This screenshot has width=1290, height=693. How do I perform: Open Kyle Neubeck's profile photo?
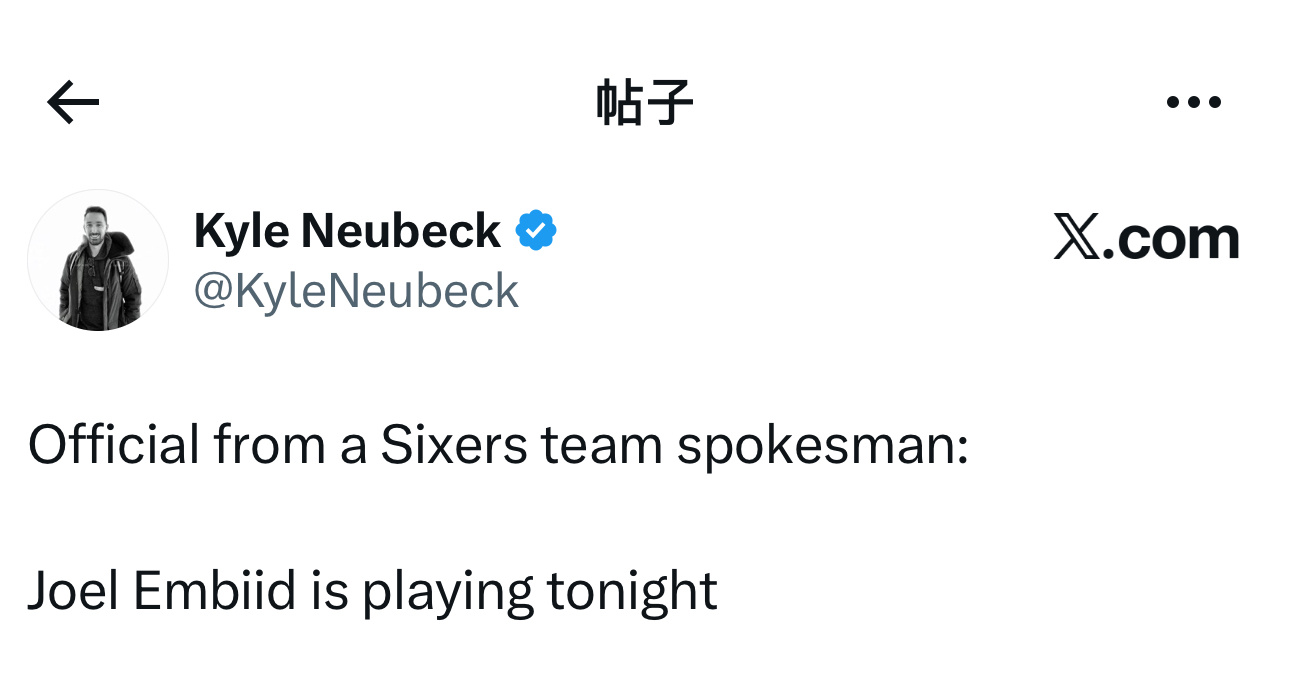pos(98,260)
